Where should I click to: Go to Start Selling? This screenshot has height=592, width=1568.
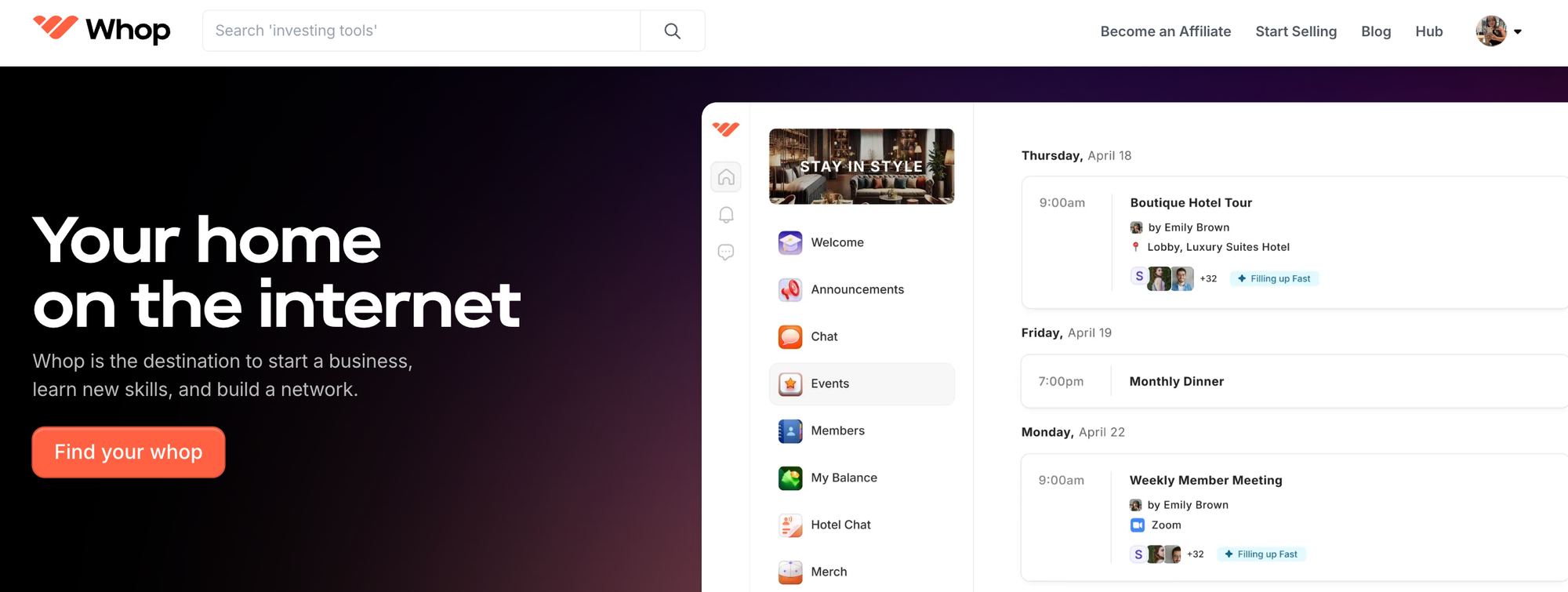pyautogui.click(x=1296, y=31)
